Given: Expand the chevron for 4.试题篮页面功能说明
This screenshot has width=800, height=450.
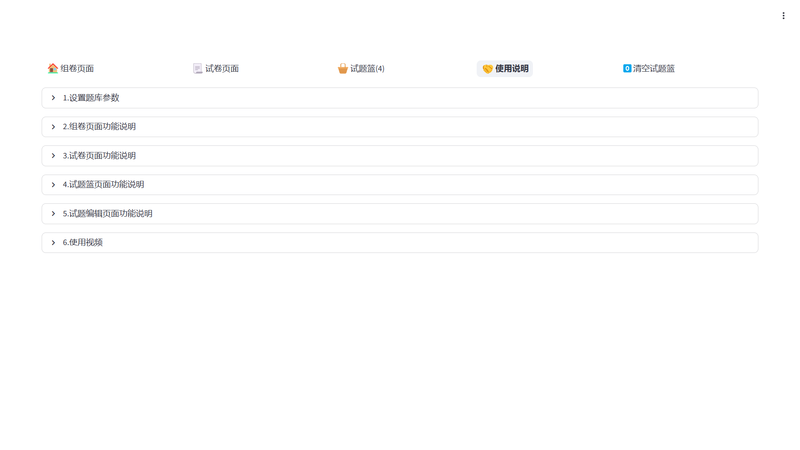Looking at the screenshot, I should (53, 185).
